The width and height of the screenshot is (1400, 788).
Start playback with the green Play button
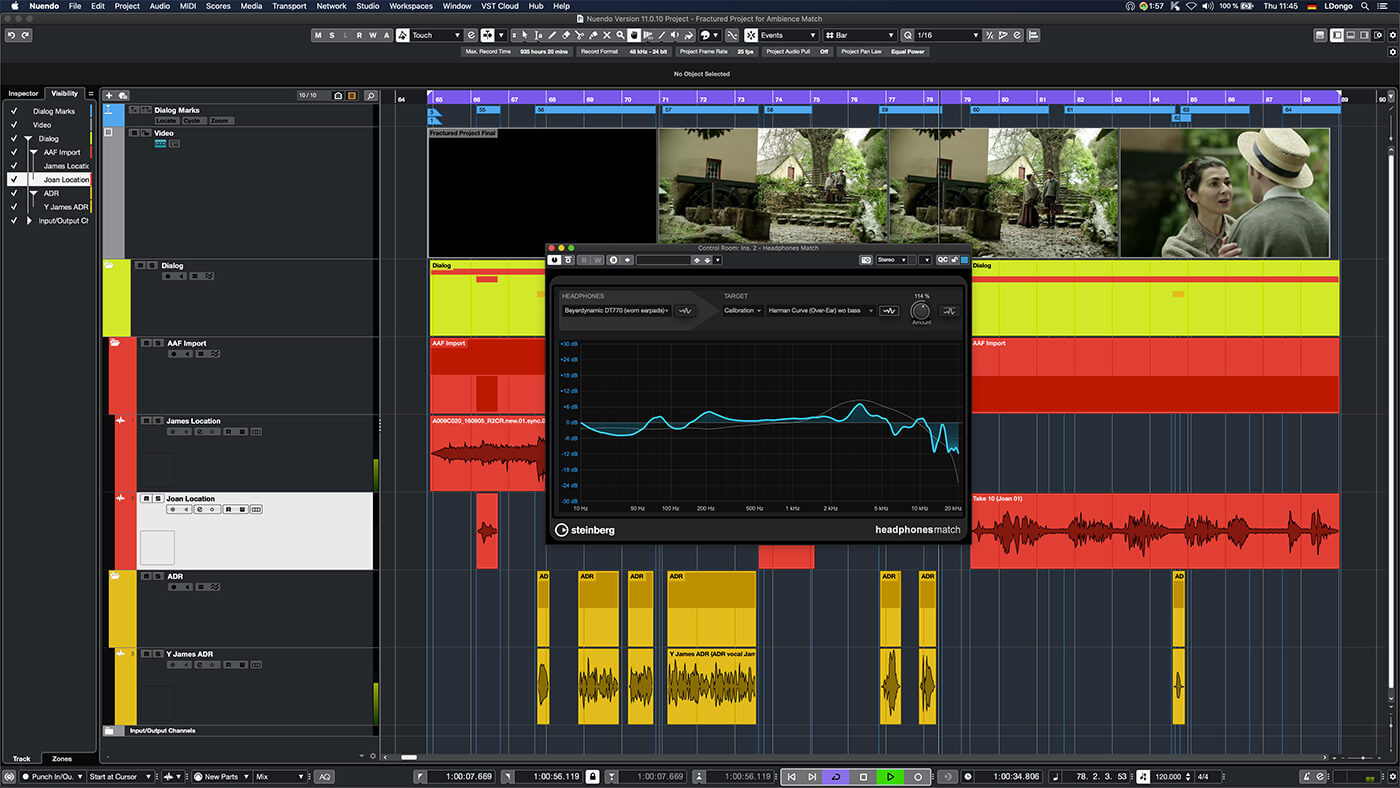tap(889, 777)
